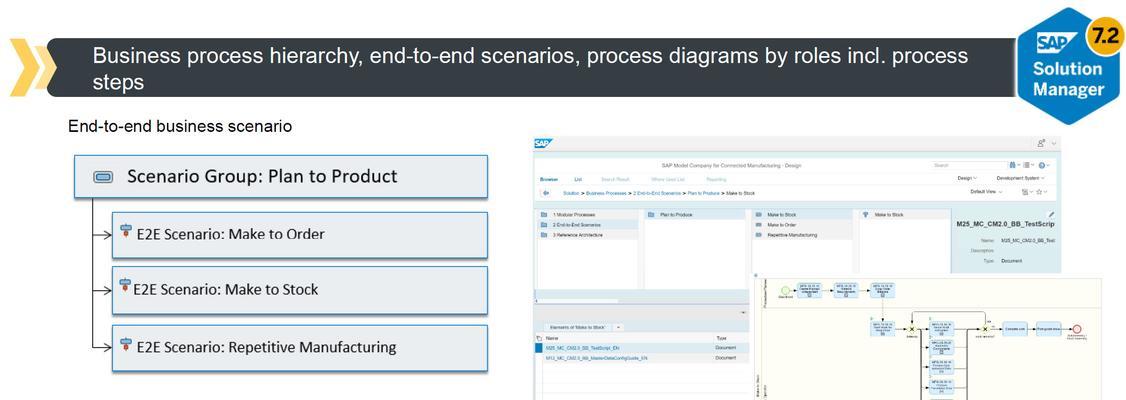1126x400 pixels.
Task: Click the Scenario Group rectangle icon on slide
Action: [x=103, y=177]
